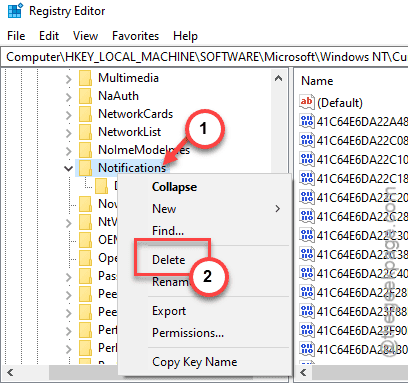Choose Copy Key Name in context menu
The image size is (408, 383).
[x=195, y=362]
